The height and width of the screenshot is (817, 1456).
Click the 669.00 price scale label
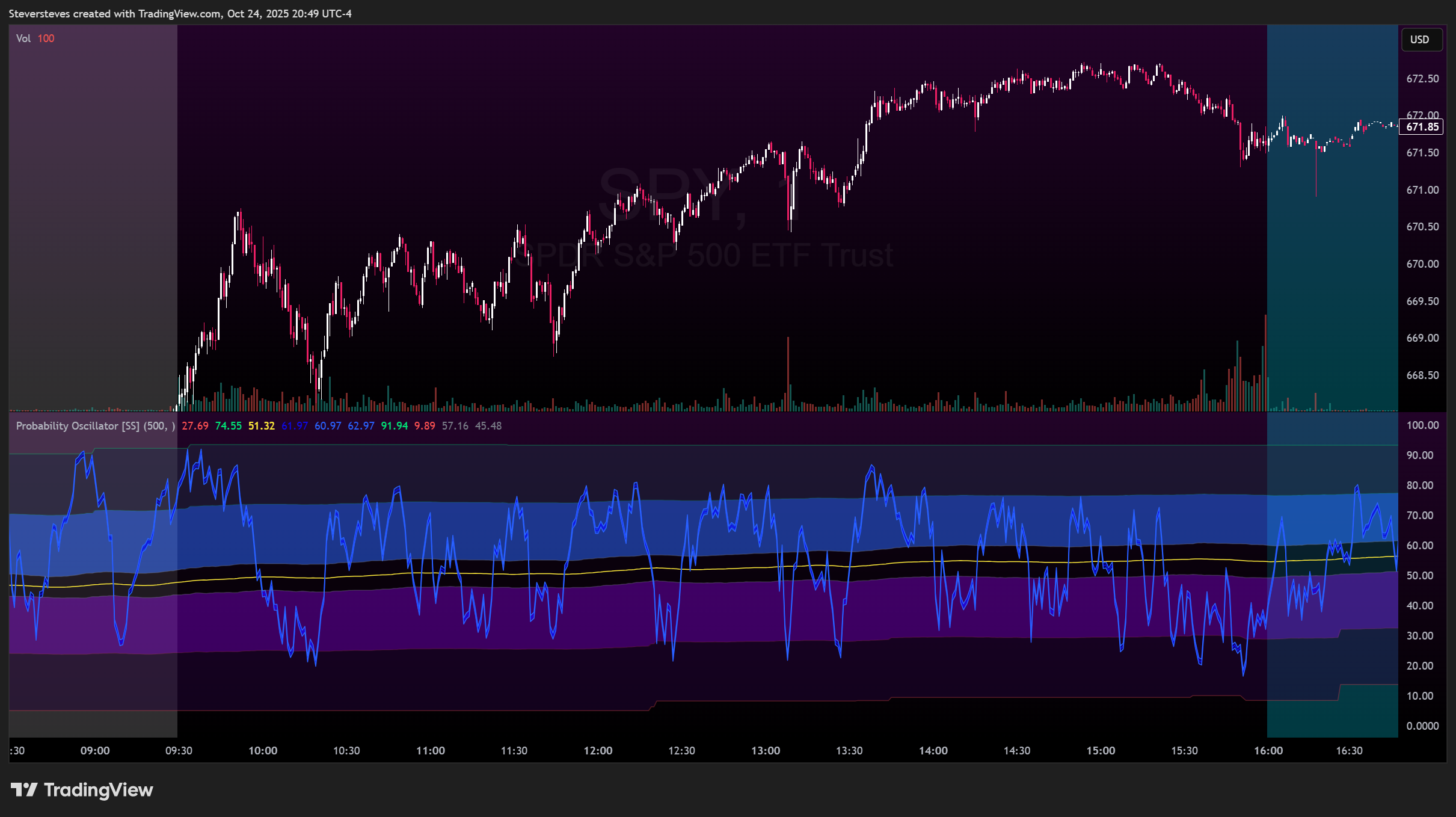point(1422,338)
